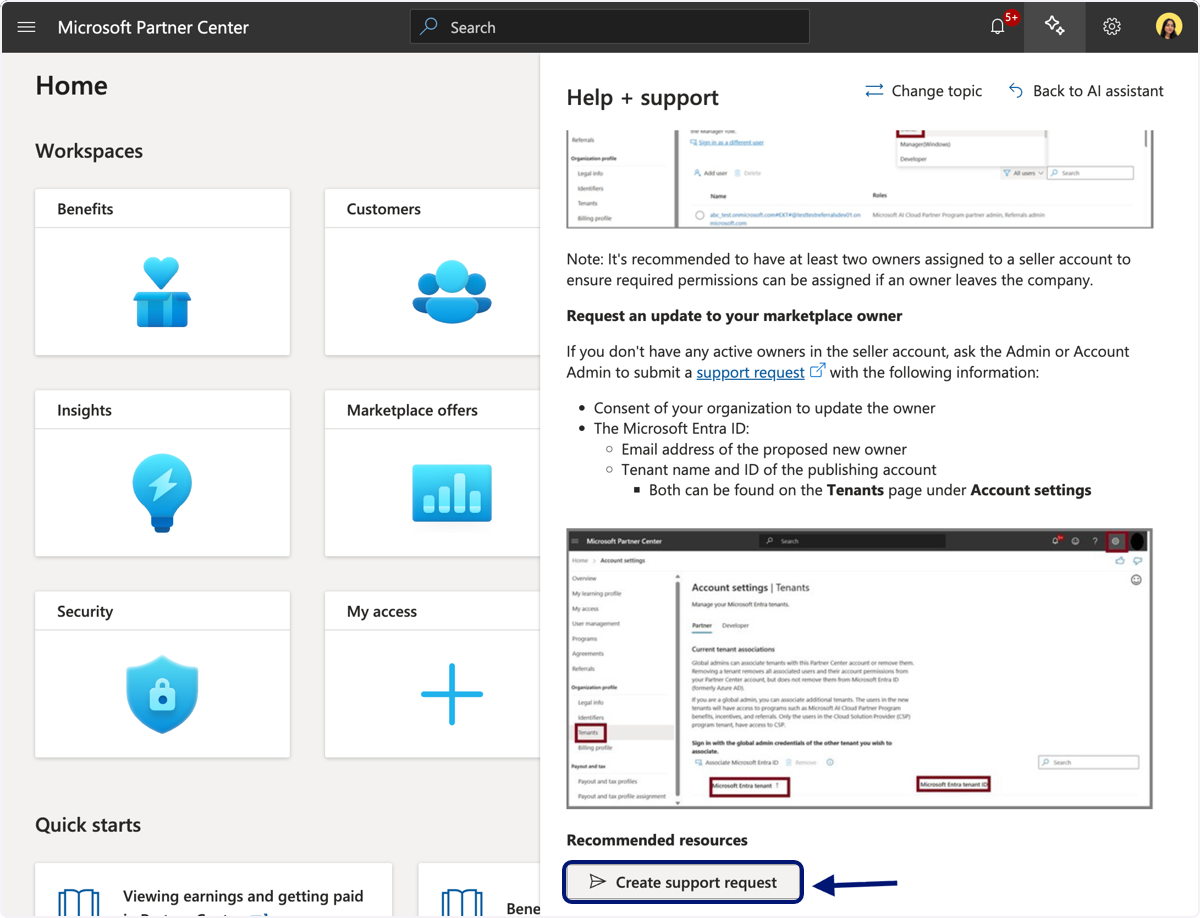Click the Back to AI assistant arrow icon
Screen dimensions: 1200x918
(x=1015, y=91)
